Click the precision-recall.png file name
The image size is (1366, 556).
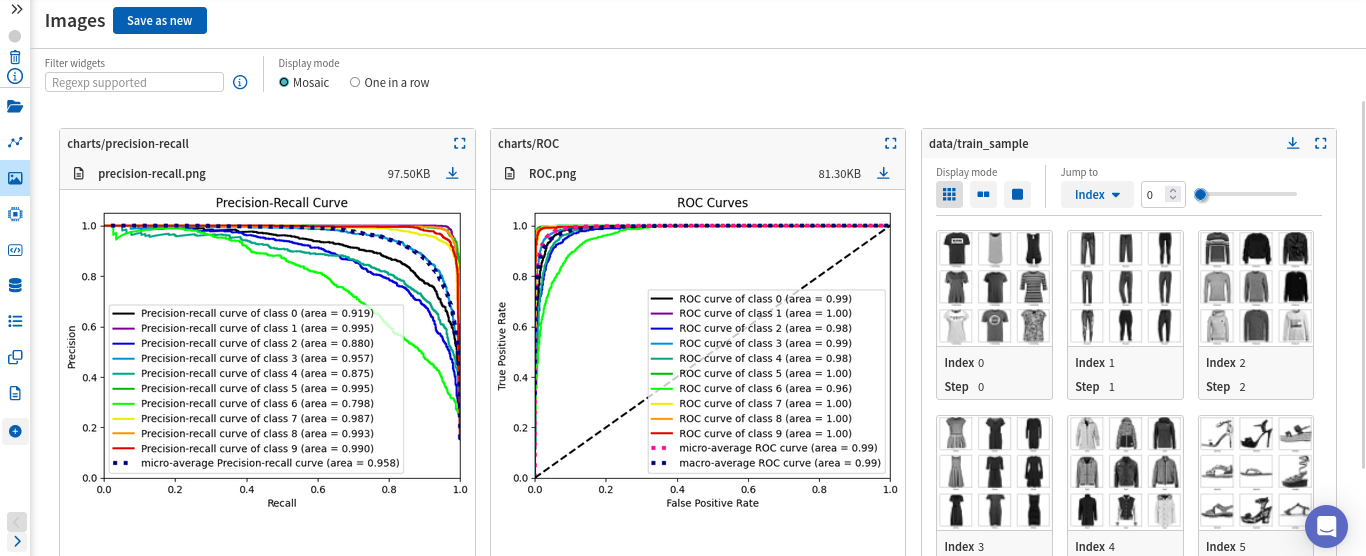[152, 173]
